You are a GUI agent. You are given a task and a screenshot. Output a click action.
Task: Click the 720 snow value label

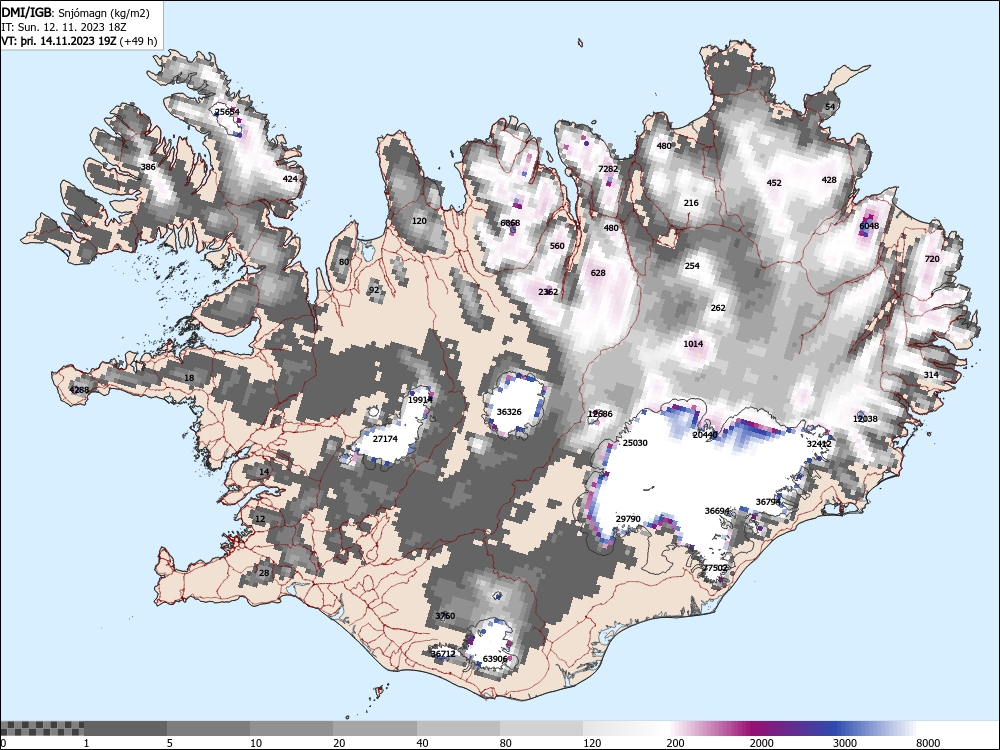(932, 259)
